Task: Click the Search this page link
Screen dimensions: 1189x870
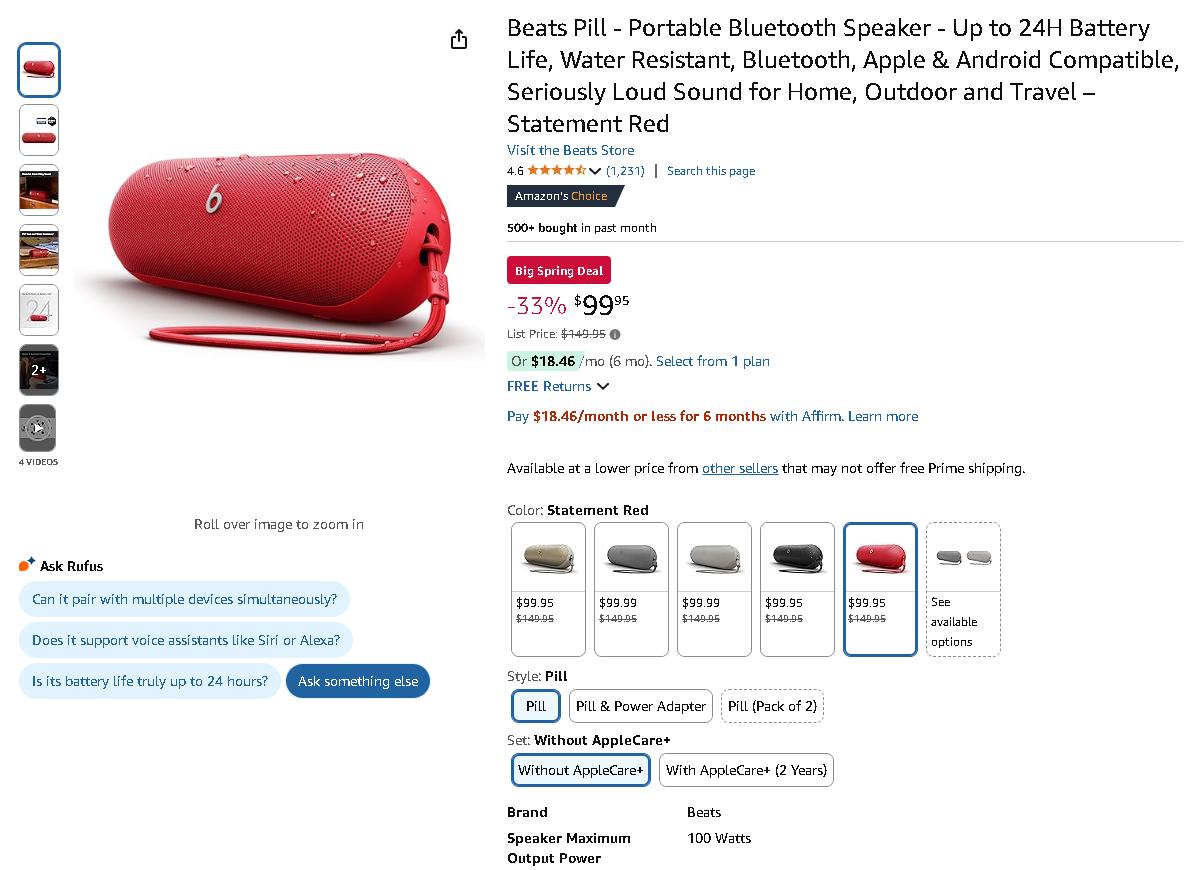Action: (711, 171)
